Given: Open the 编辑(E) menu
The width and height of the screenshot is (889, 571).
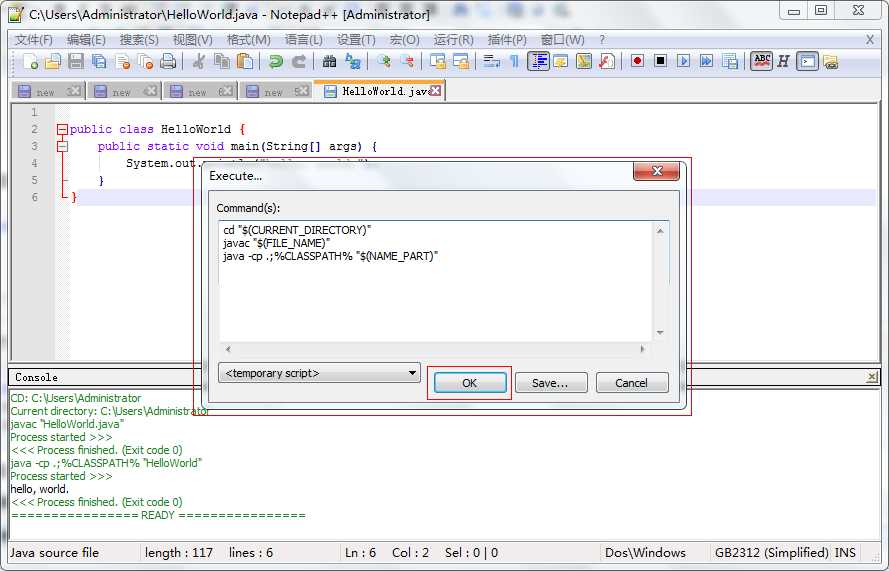Looking at the screenshot, I should pyautogui.click(x=86, y=40).
